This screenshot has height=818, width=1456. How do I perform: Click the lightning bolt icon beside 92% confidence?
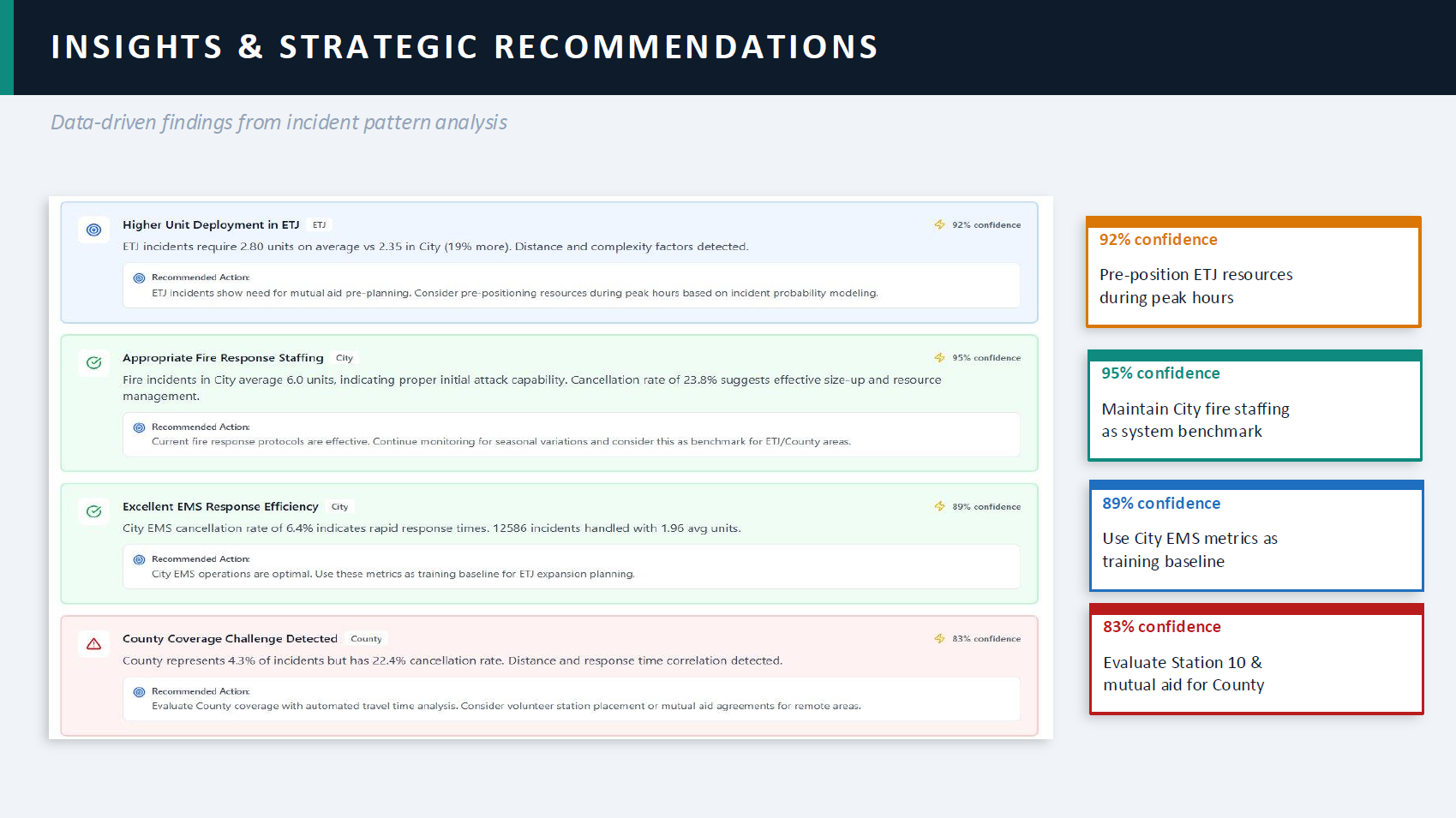coord(939,224)
